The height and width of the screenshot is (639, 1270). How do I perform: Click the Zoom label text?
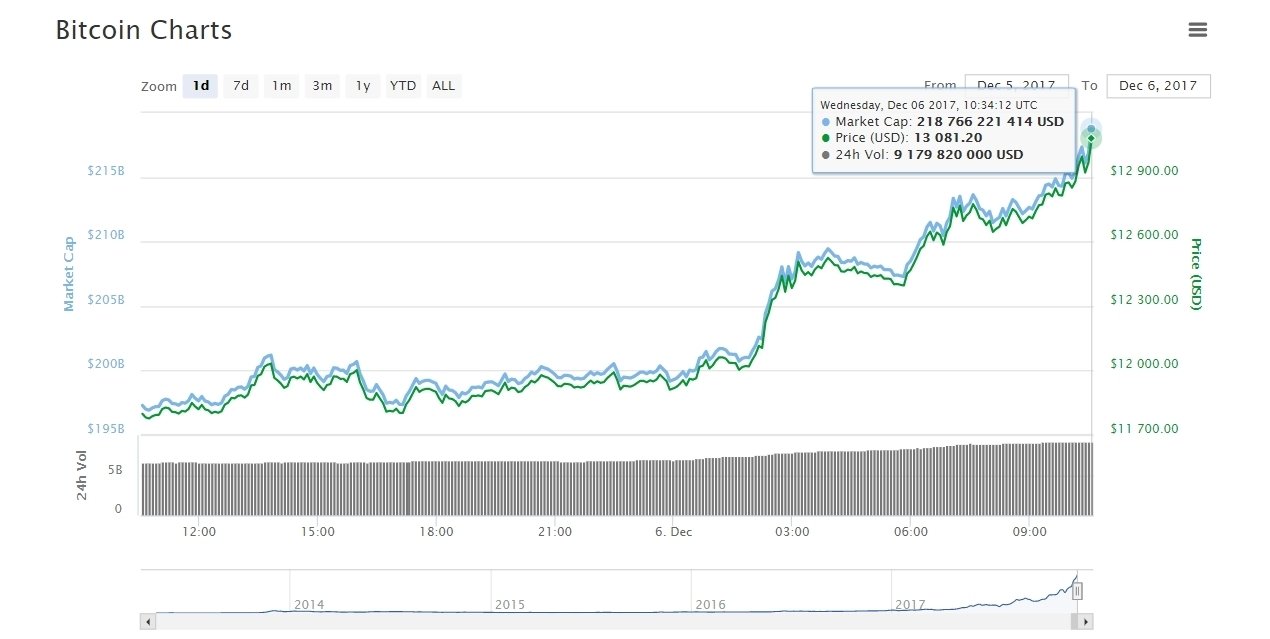click(x=159, y=87)
